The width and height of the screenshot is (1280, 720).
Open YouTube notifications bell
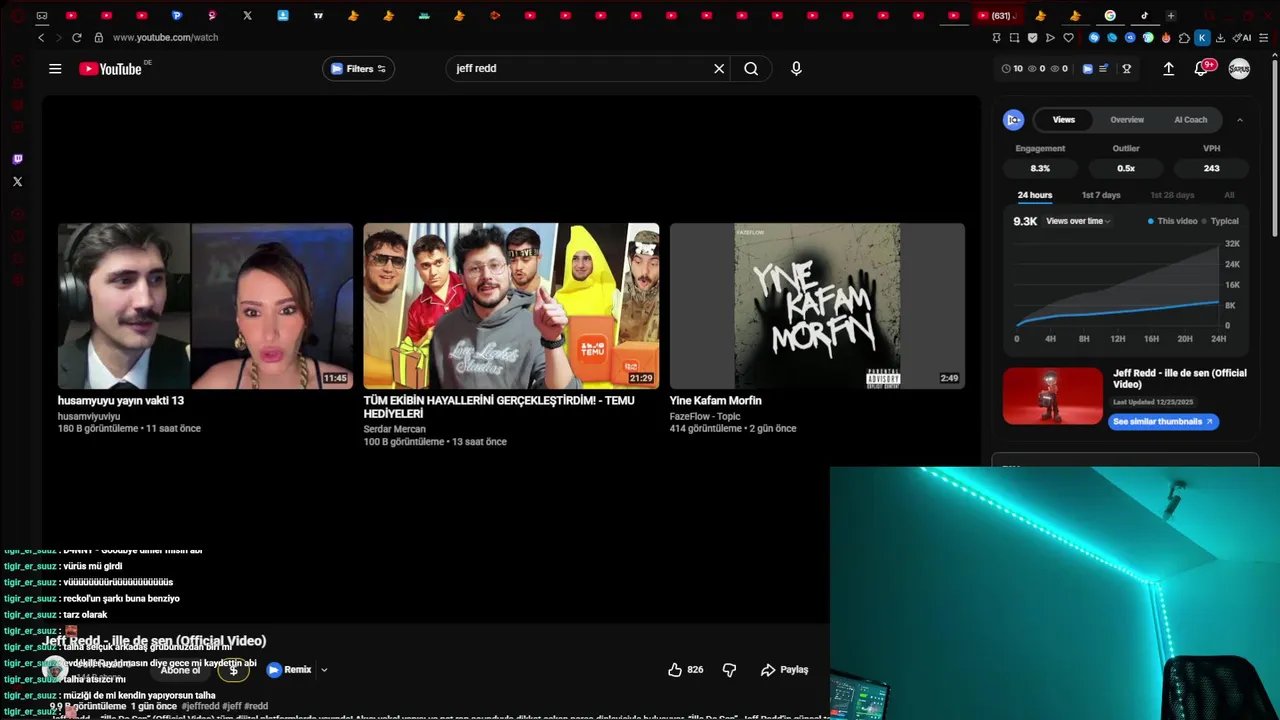(x=1201, y=69)
